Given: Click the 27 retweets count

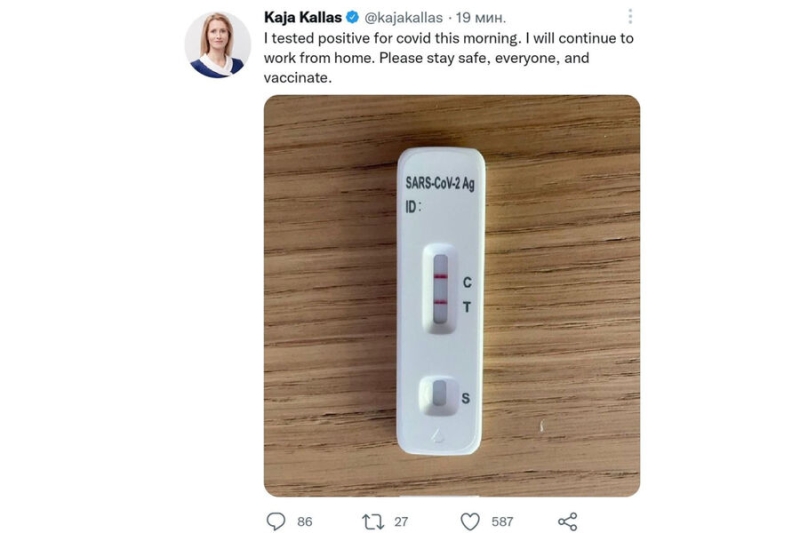Looking at the screenshot, I should pos(401,521).
